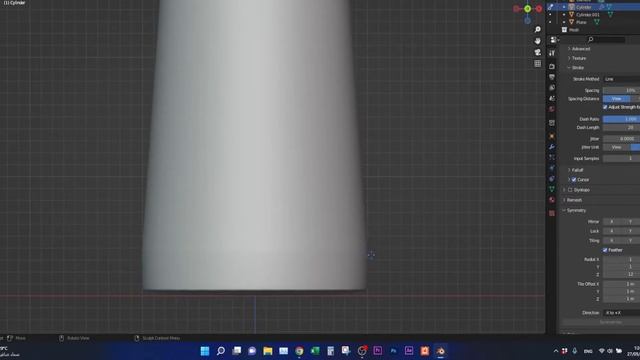Screen dimensions: 640x360
Task: Toggle the Curve checkbox
Action: 574,180
